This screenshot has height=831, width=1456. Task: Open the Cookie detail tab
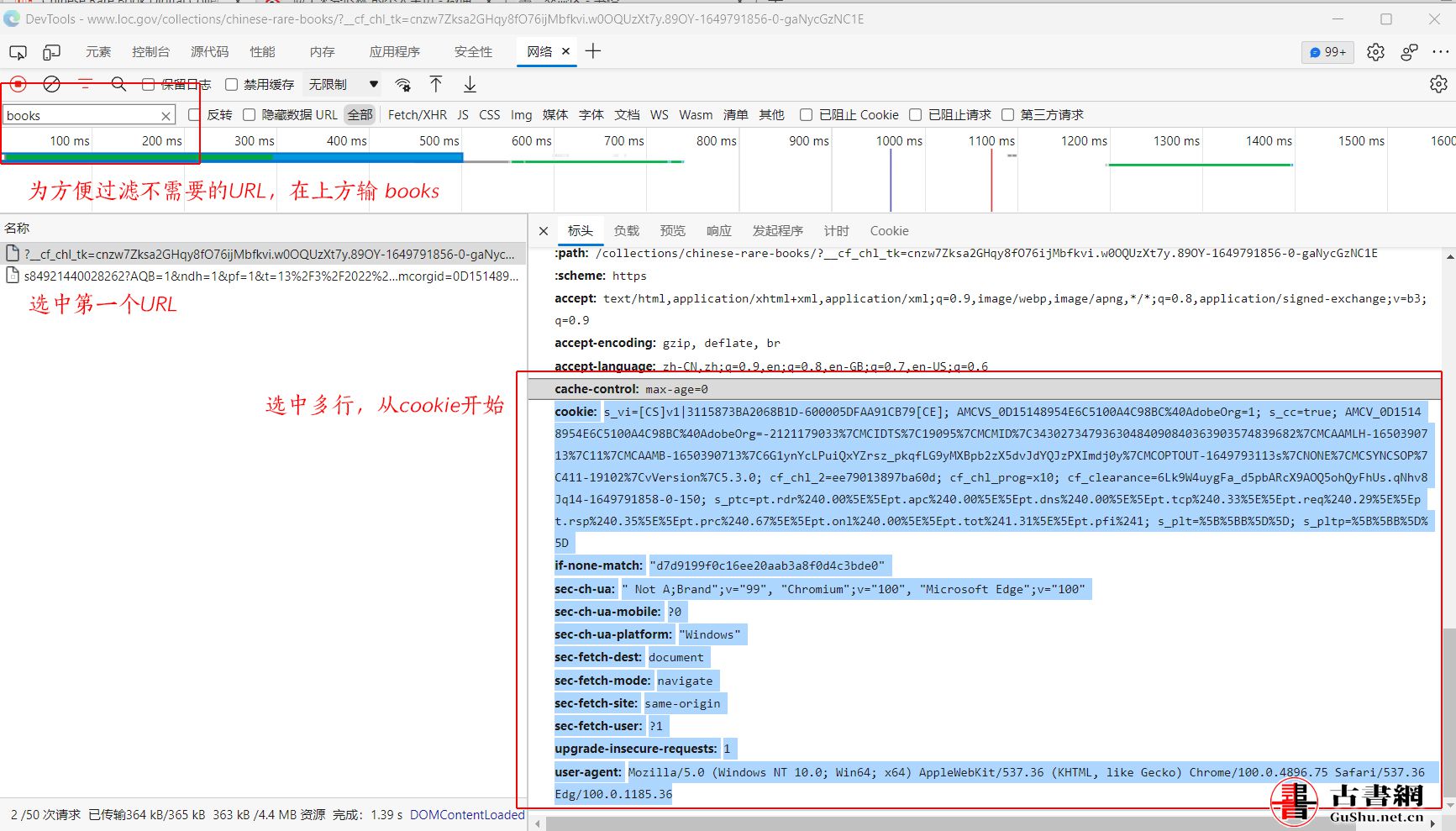889,231
